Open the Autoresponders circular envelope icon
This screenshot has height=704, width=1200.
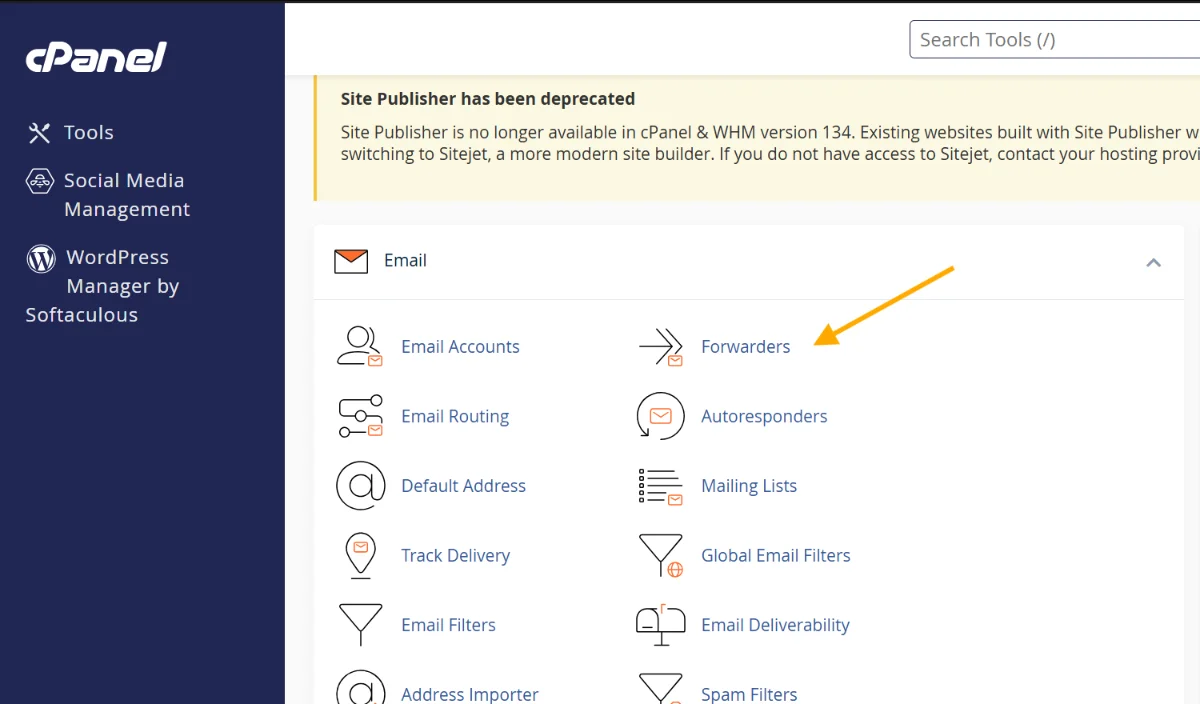tap(660, 416)
